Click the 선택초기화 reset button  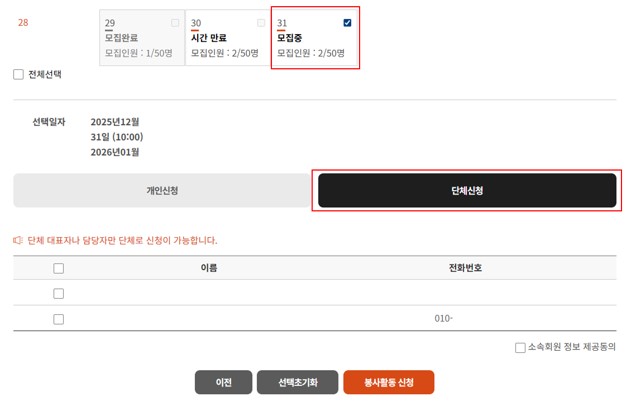(297, 383)
